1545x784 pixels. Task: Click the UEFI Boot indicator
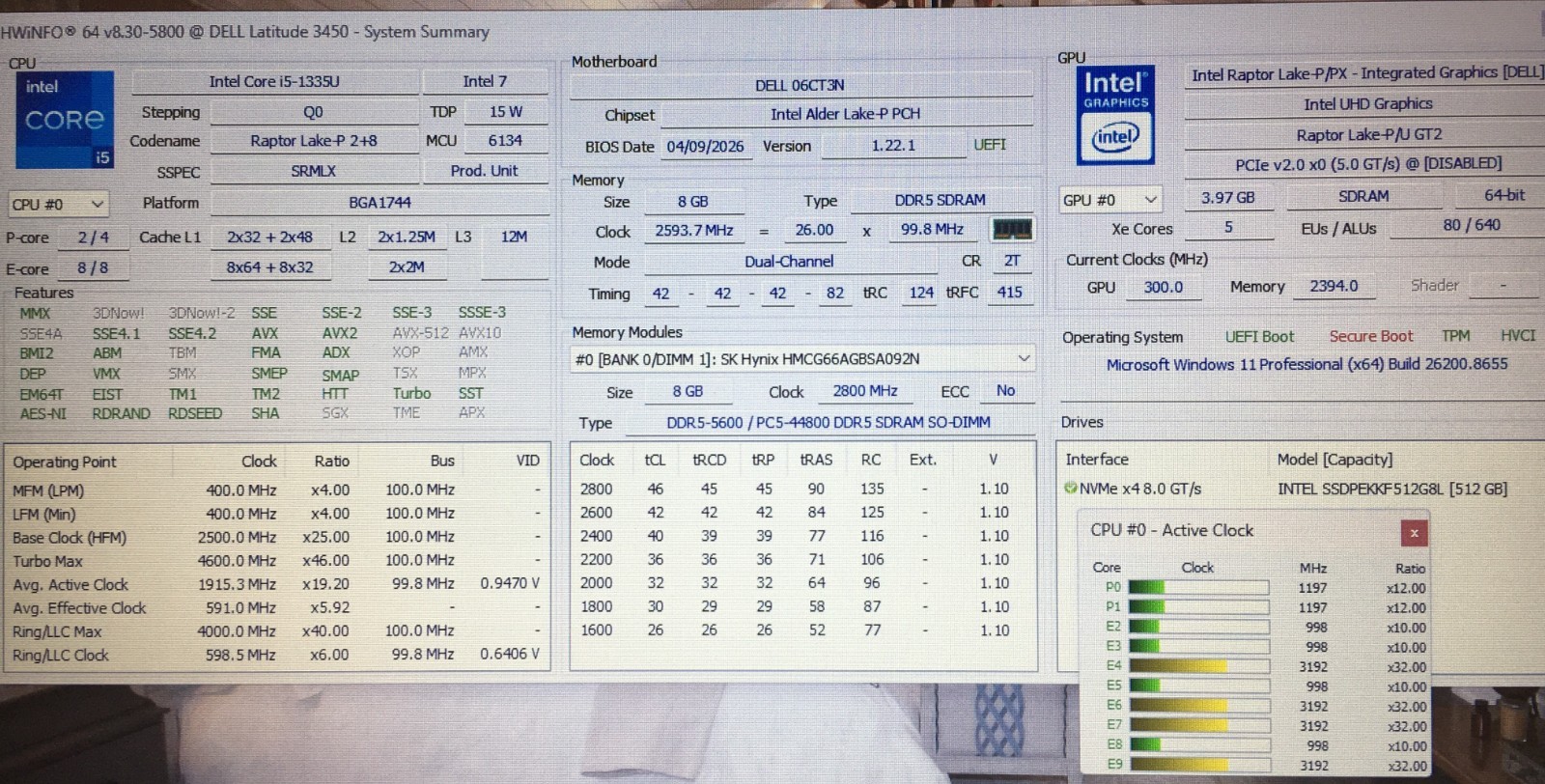pos(1259,337)
